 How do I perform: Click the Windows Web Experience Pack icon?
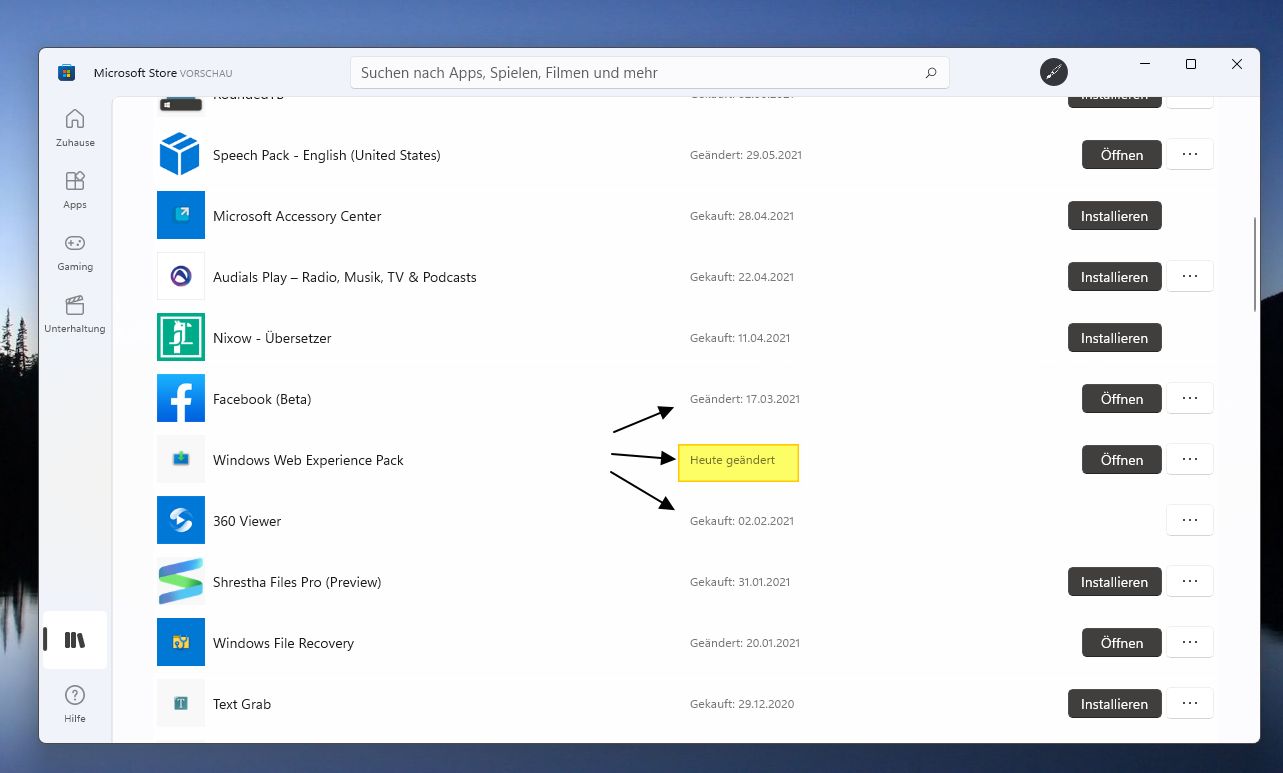[181, 459]
